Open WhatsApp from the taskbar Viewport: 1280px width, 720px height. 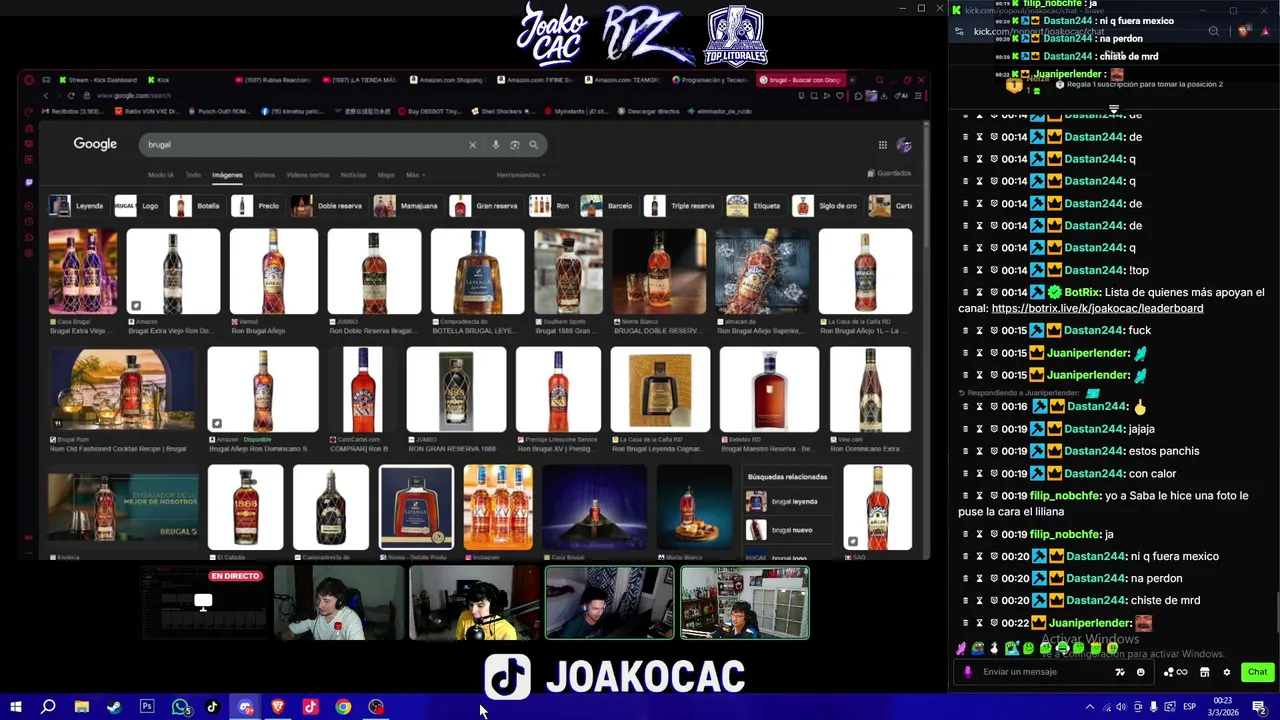180,707
